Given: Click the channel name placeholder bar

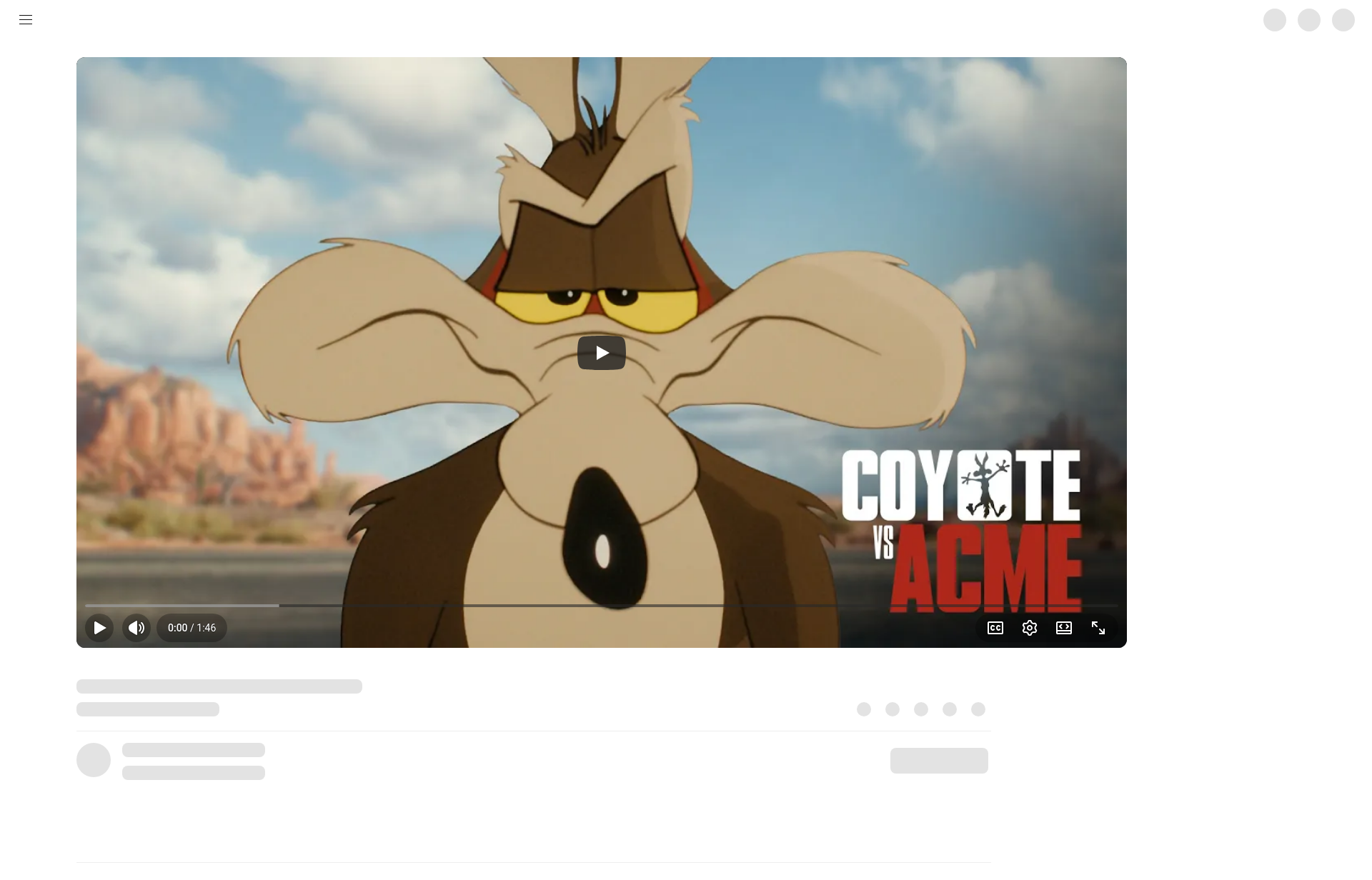Looking at the screenshot, I should pyautogui.click(x=194, y=750).
